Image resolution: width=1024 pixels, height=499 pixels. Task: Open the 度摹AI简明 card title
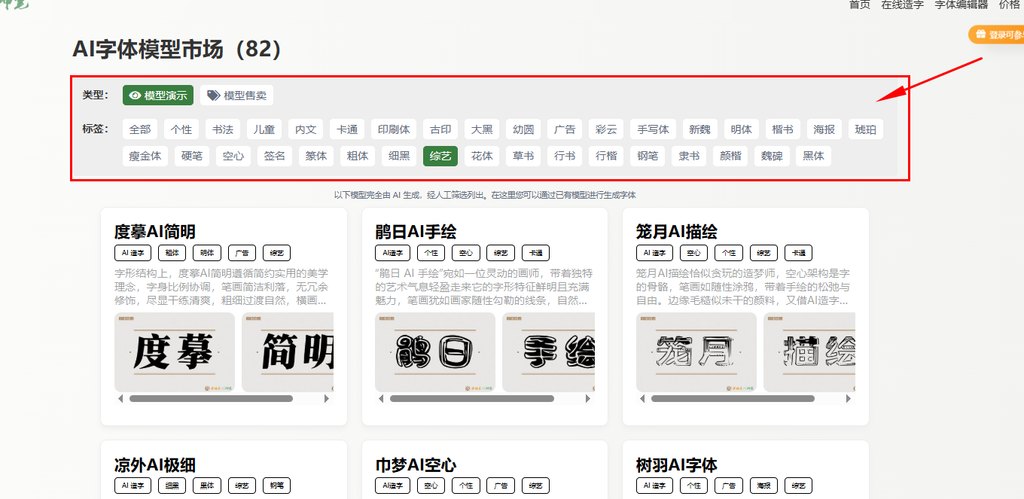click(155, 231)
